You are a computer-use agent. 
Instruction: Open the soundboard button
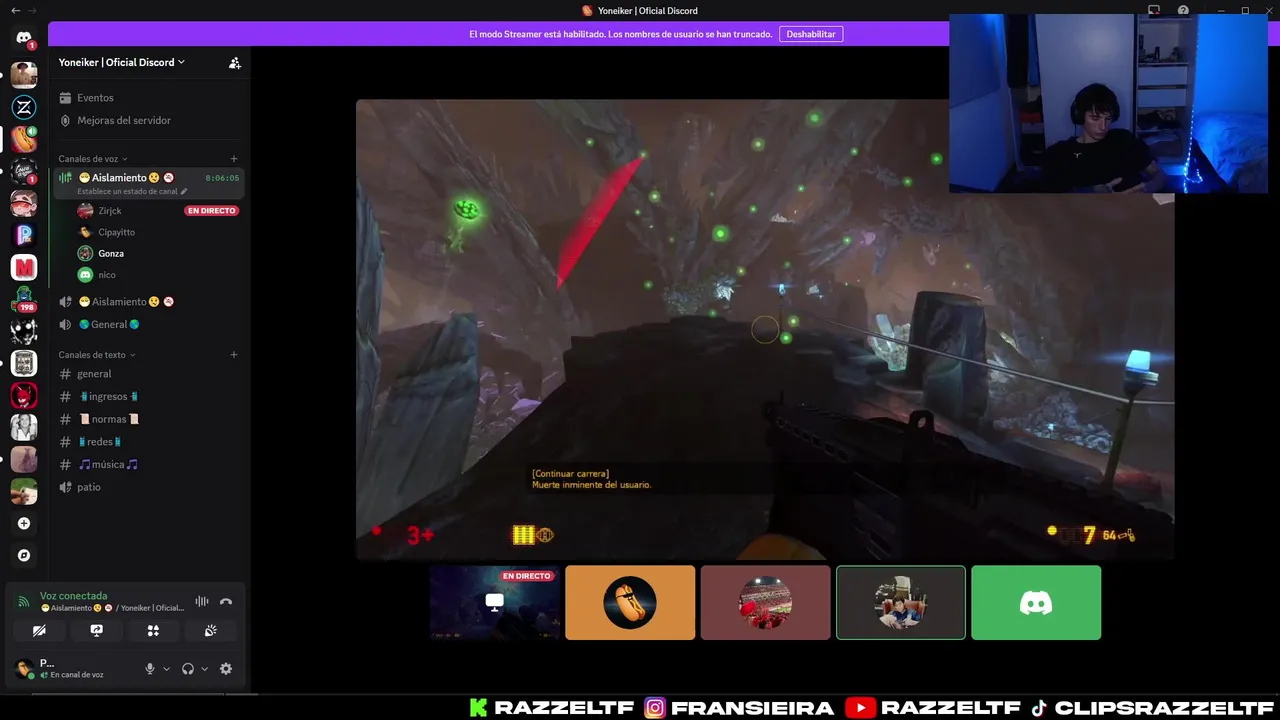[210, 631]
